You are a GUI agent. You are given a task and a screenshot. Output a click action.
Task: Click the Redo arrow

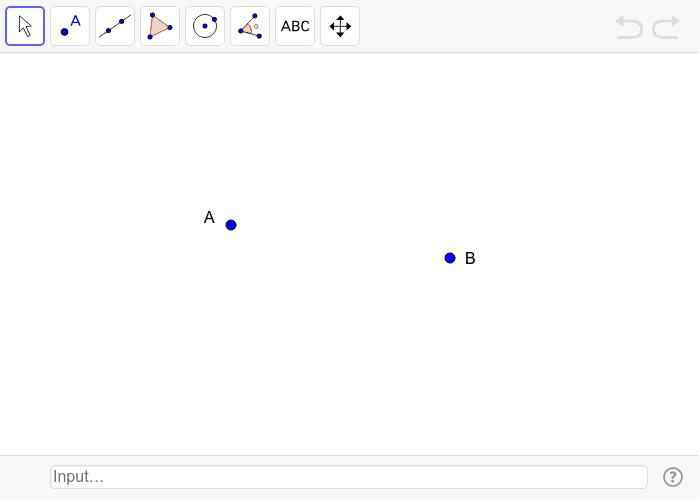[x=666, y=27]
